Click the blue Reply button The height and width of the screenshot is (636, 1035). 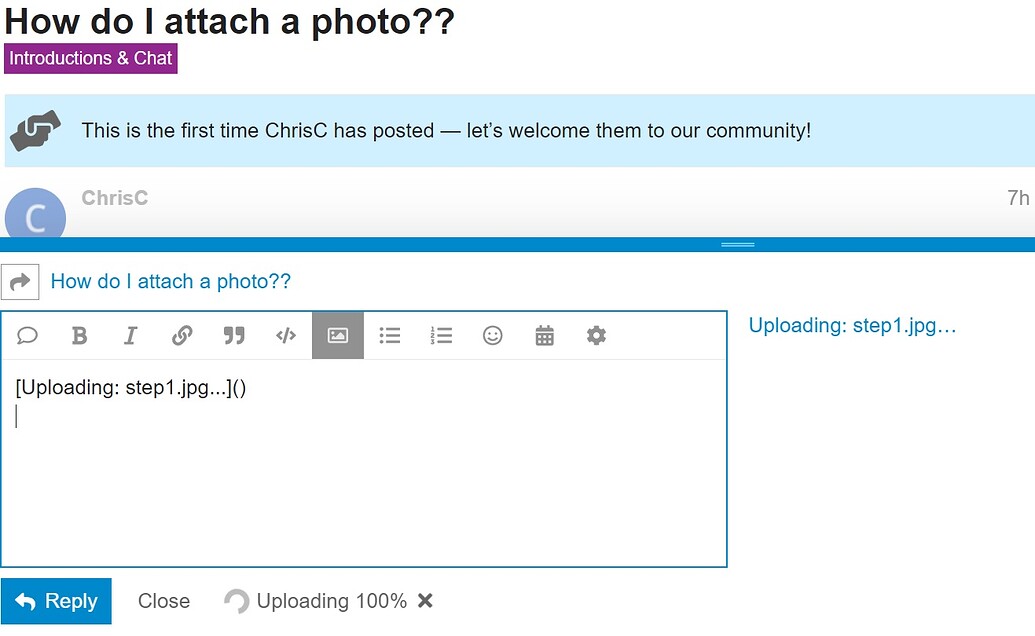pyautogui.click(x=56, y=601)
